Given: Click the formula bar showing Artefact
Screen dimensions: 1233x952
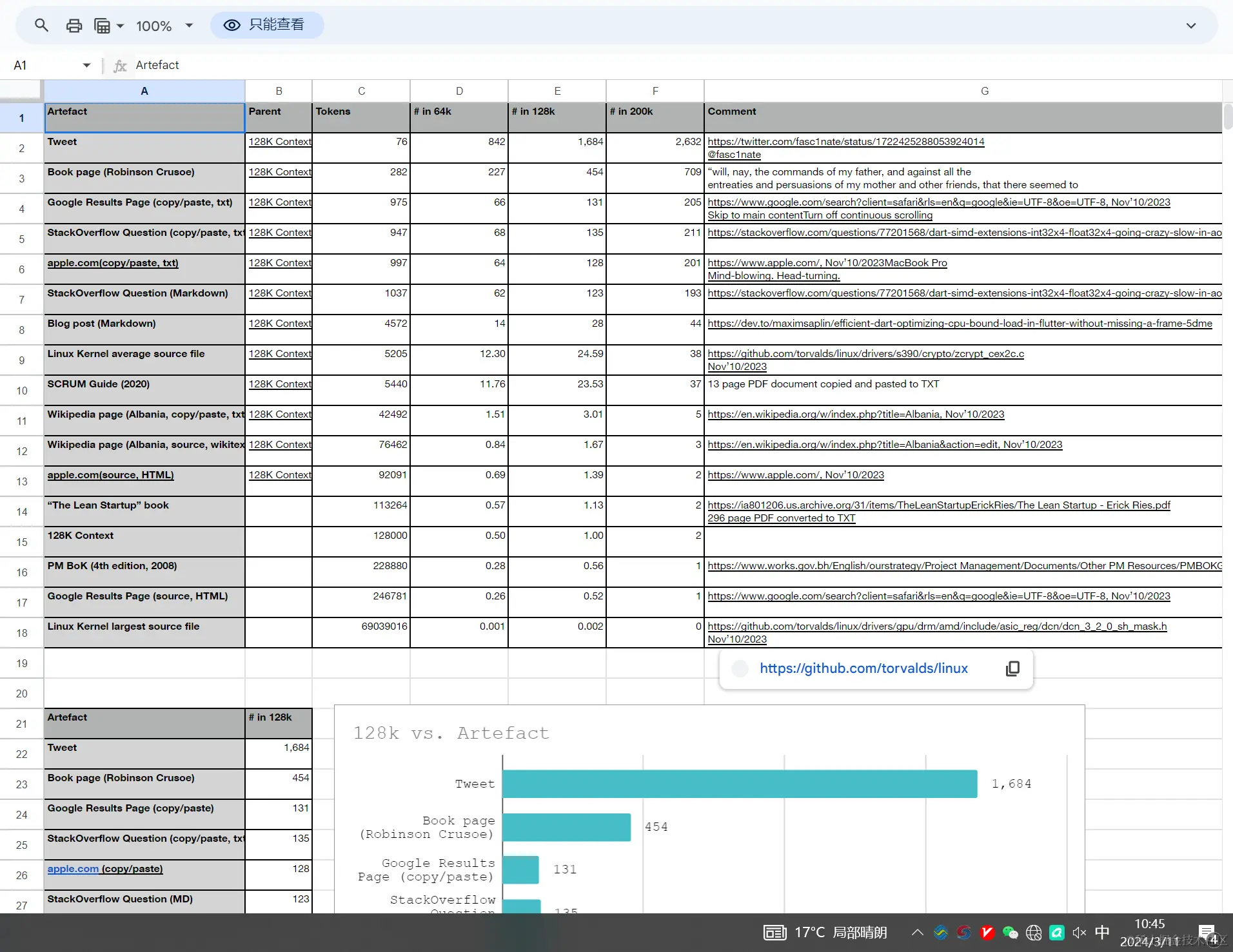Looking at the screenshot, I should (x=677, y=65).
